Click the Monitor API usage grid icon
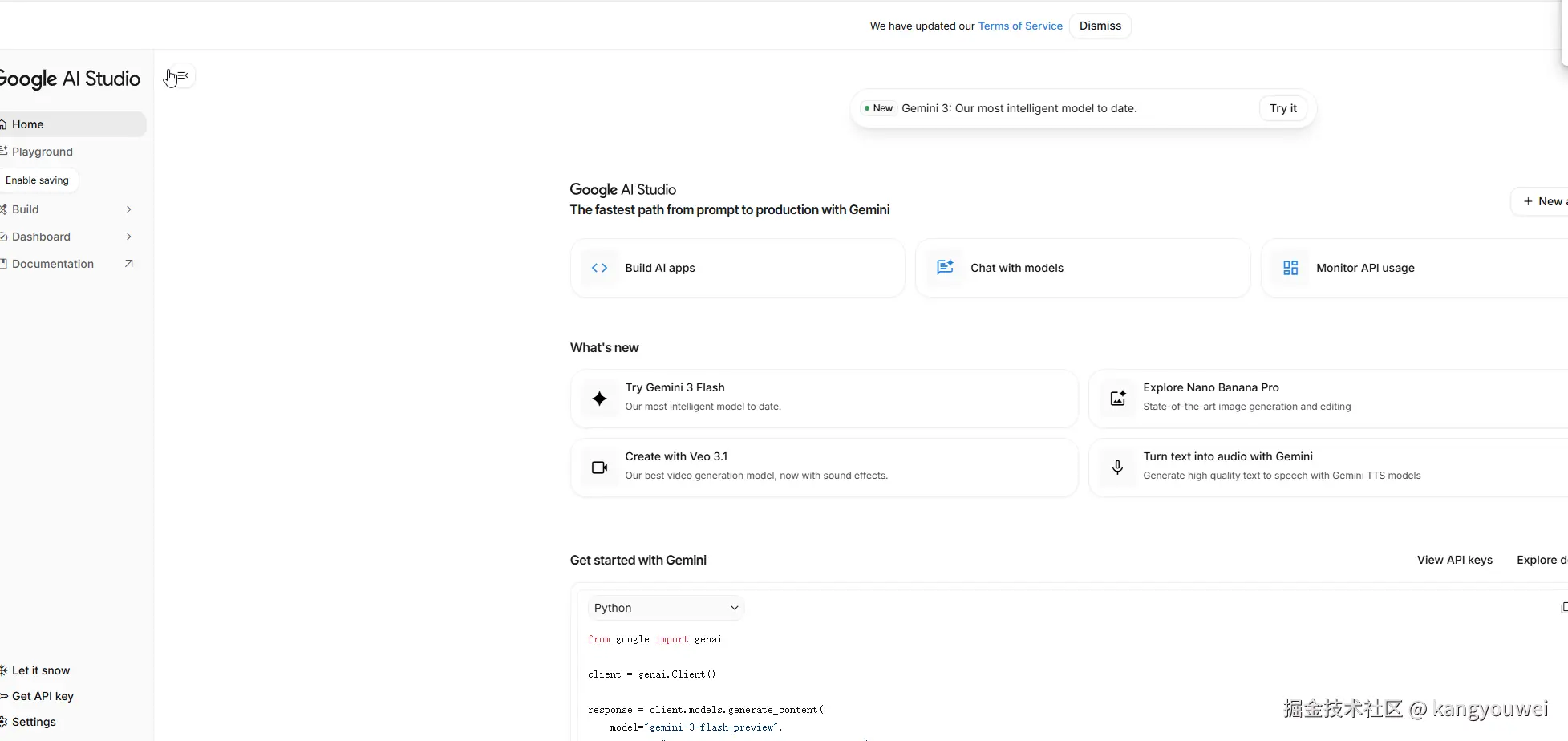 [x=1290, y=268]
